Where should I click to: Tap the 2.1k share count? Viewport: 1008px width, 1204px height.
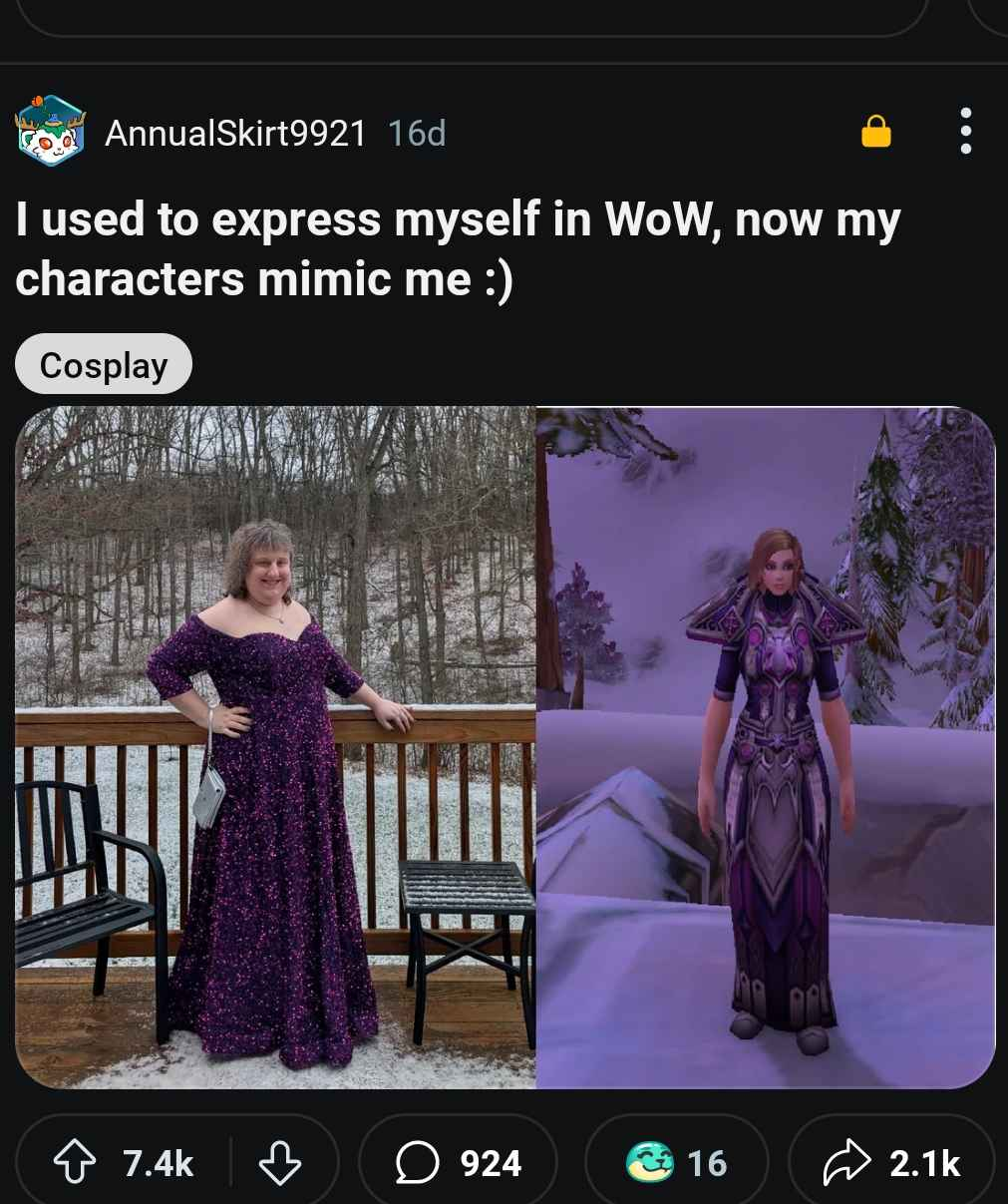pyautogui.click(x=924, y=1163)
